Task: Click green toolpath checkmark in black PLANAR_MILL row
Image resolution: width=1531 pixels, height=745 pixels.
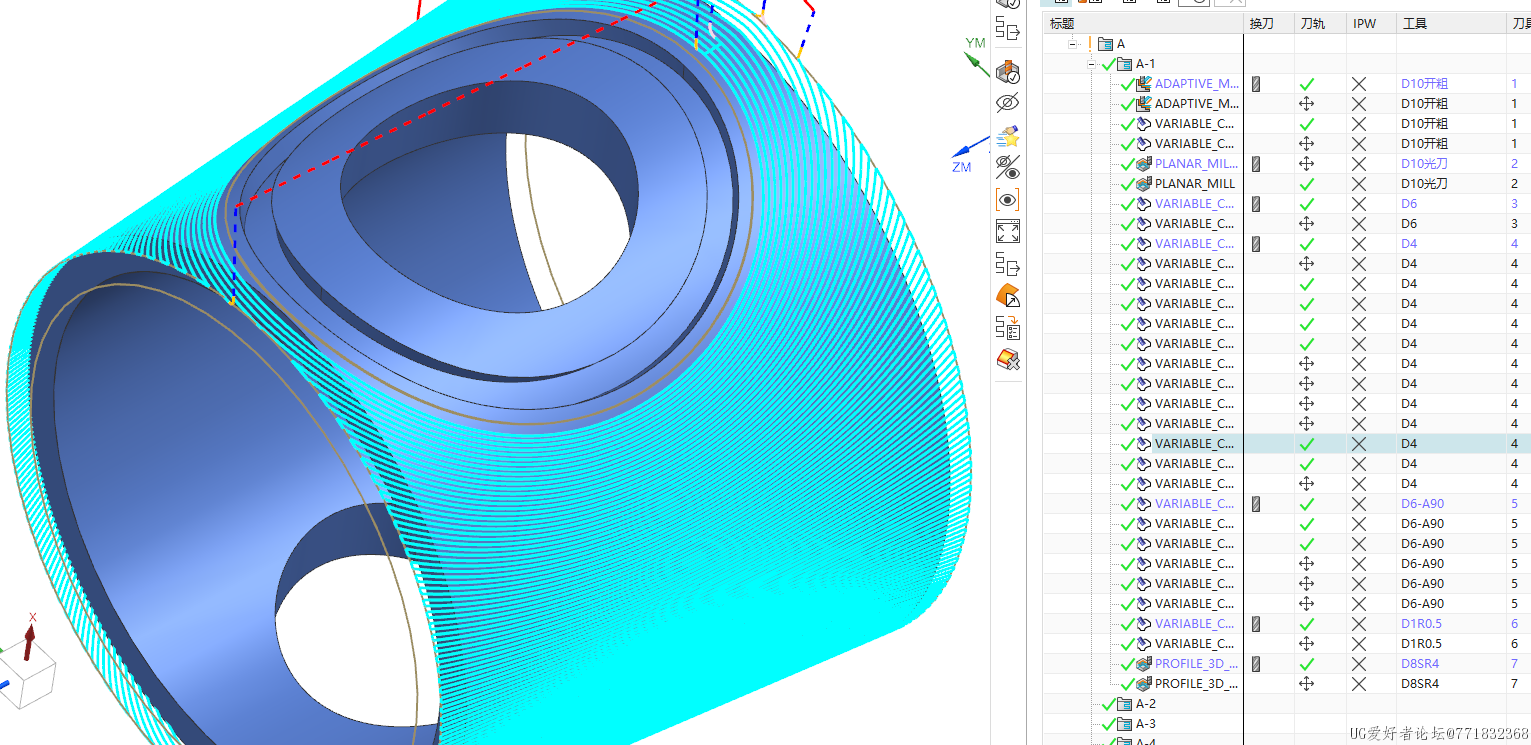Action: (x=1306, y=184)
